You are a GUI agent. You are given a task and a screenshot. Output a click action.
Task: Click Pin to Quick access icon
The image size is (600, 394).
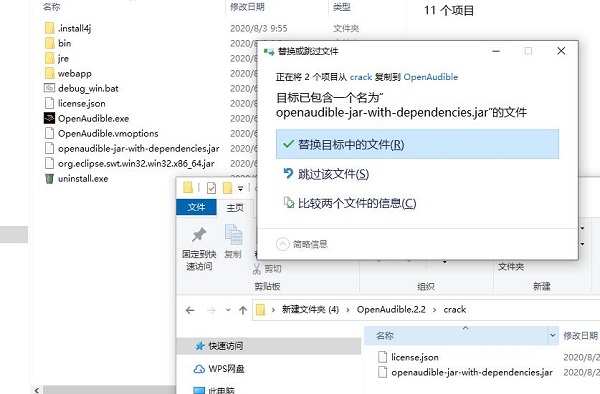click(199, 234)
